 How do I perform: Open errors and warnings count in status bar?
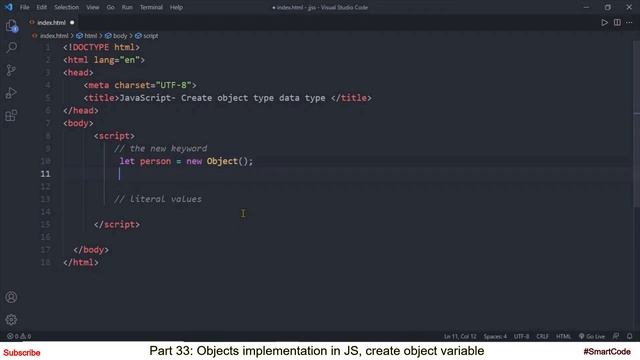(19, 336)
